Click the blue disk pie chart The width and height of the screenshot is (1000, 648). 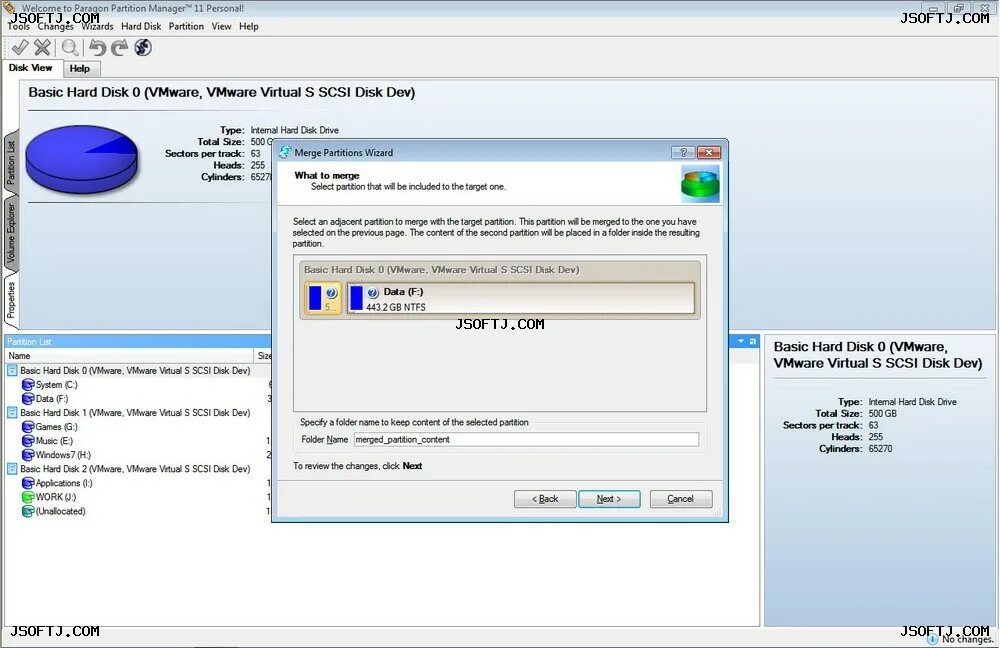(x=81, y=159)
